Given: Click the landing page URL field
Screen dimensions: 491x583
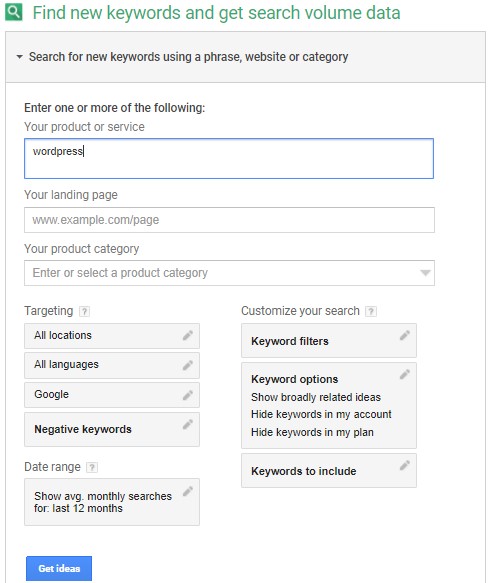Looking at the screenshot, I should pyautogui.click(x=229, y=220).
